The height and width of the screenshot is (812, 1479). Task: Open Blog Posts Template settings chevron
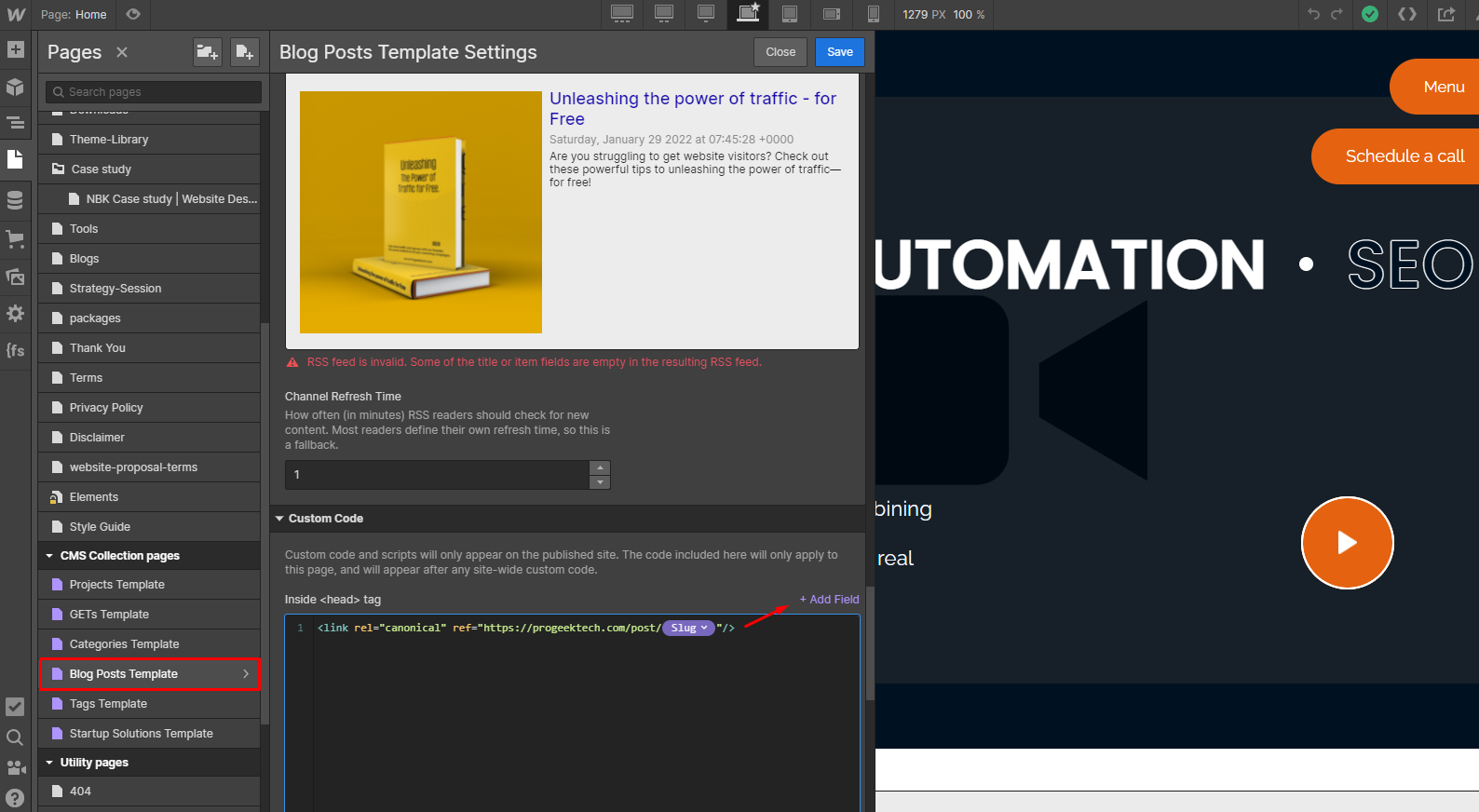246,674
